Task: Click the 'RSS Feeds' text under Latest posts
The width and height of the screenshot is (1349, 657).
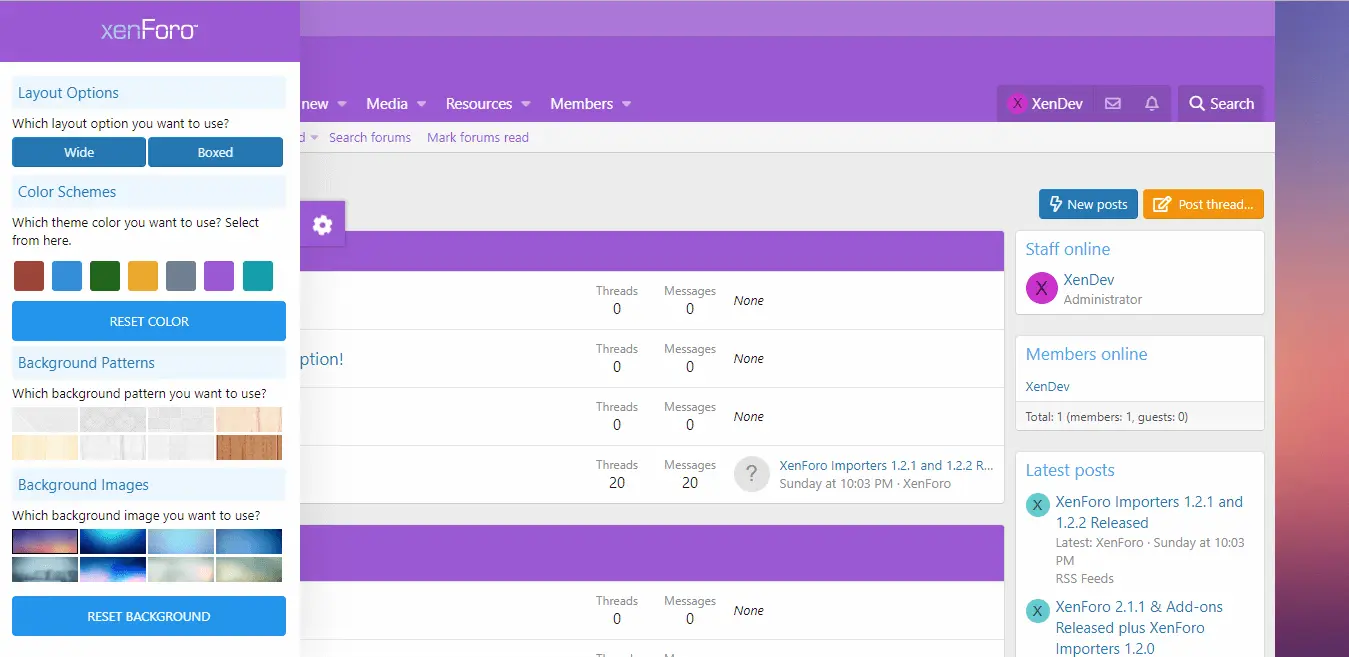Action: coord(1085,578)
